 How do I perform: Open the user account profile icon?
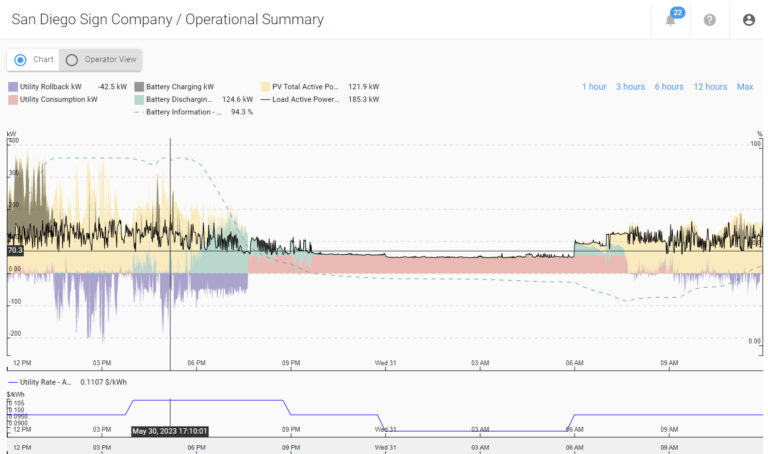748,20
